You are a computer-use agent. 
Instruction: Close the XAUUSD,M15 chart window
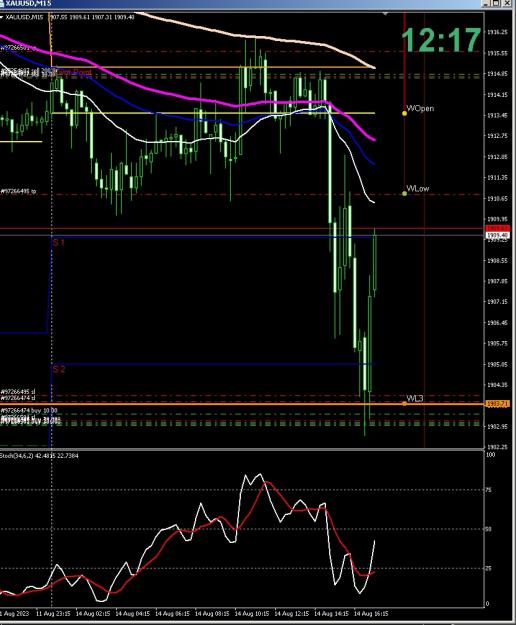coord(506,3)
